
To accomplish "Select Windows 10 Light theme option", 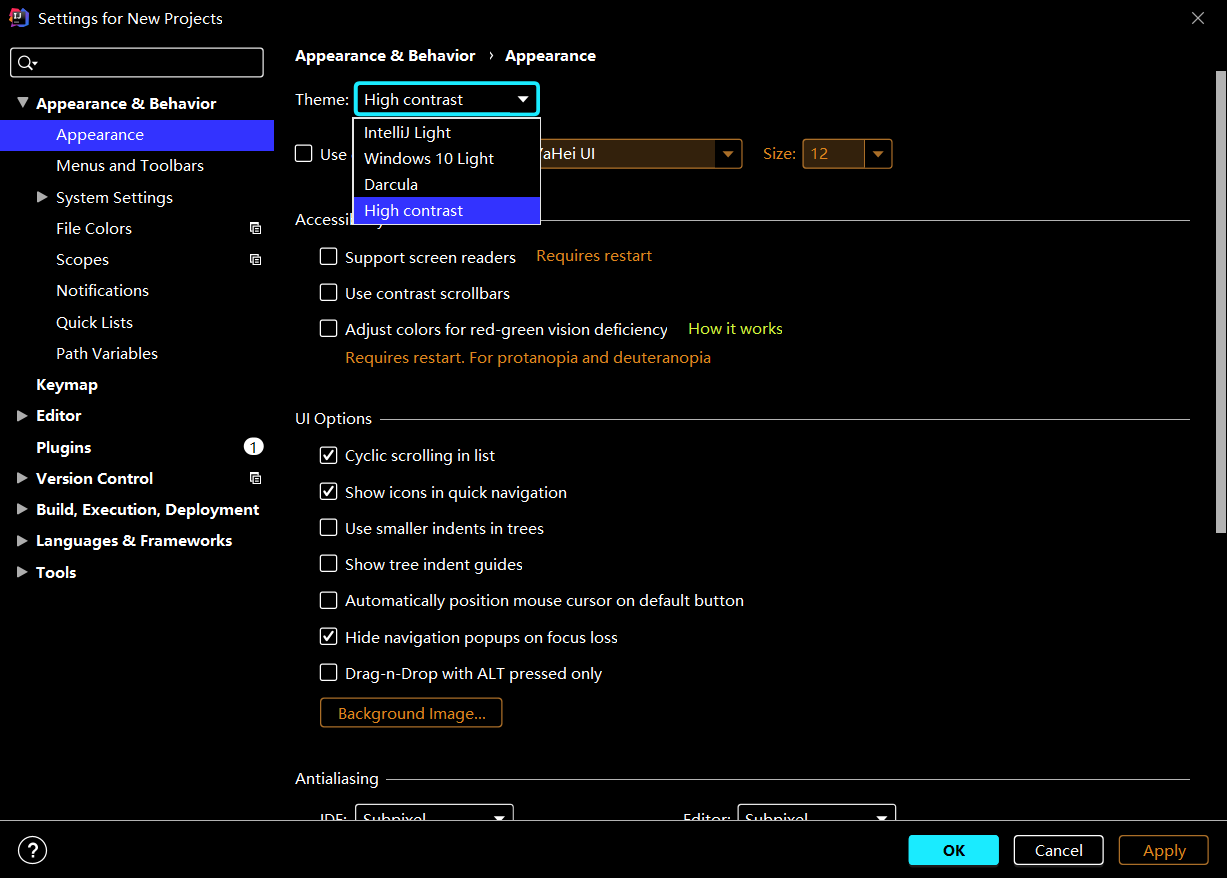I will 446,158.
